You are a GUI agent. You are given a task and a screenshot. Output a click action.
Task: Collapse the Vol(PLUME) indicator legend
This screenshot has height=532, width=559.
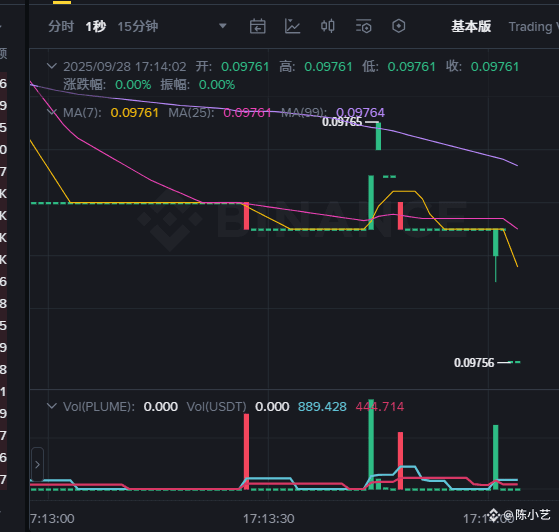pos(52,406)
